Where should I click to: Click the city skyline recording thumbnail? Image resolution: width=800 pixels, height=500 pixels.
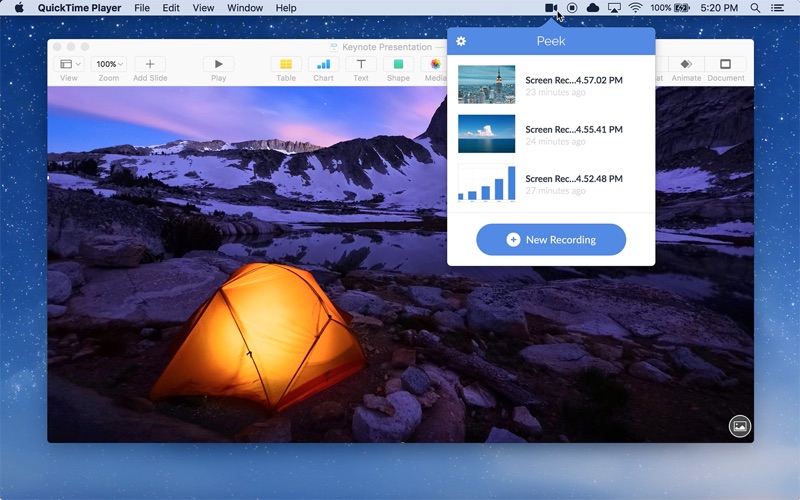pos(486,85)
